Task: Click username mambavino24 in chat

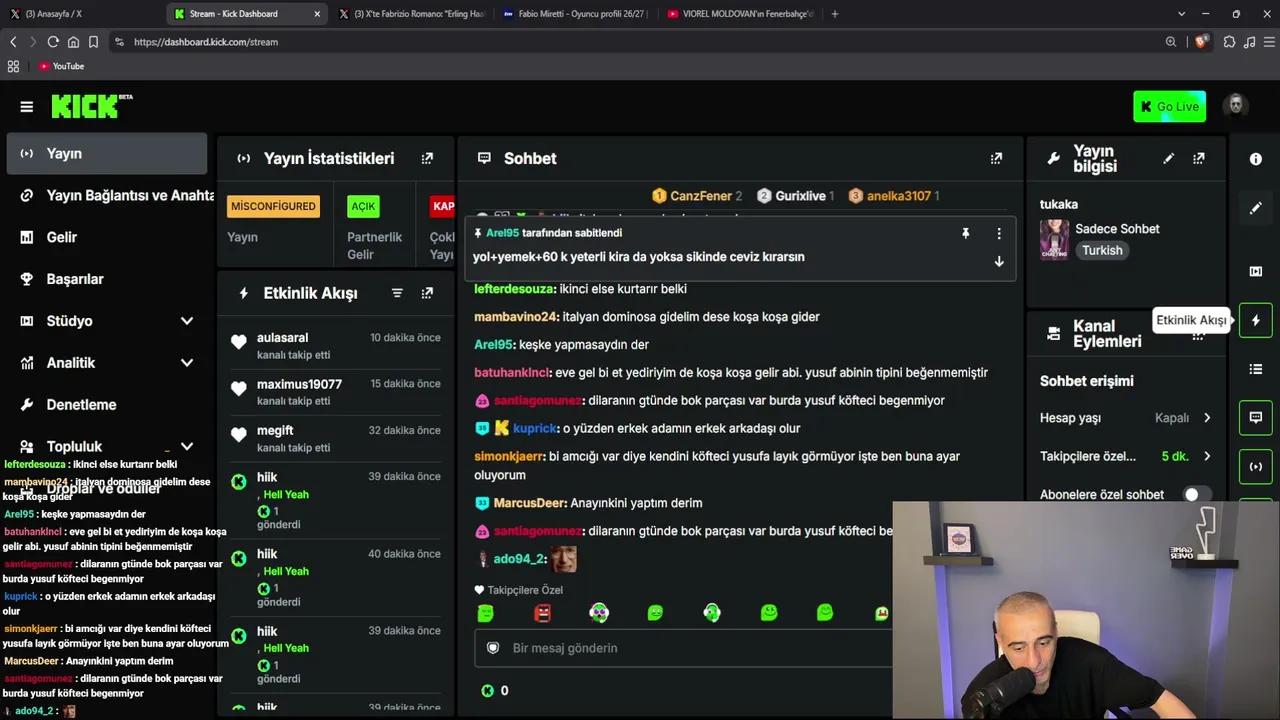Action: (x=515, y=317)
